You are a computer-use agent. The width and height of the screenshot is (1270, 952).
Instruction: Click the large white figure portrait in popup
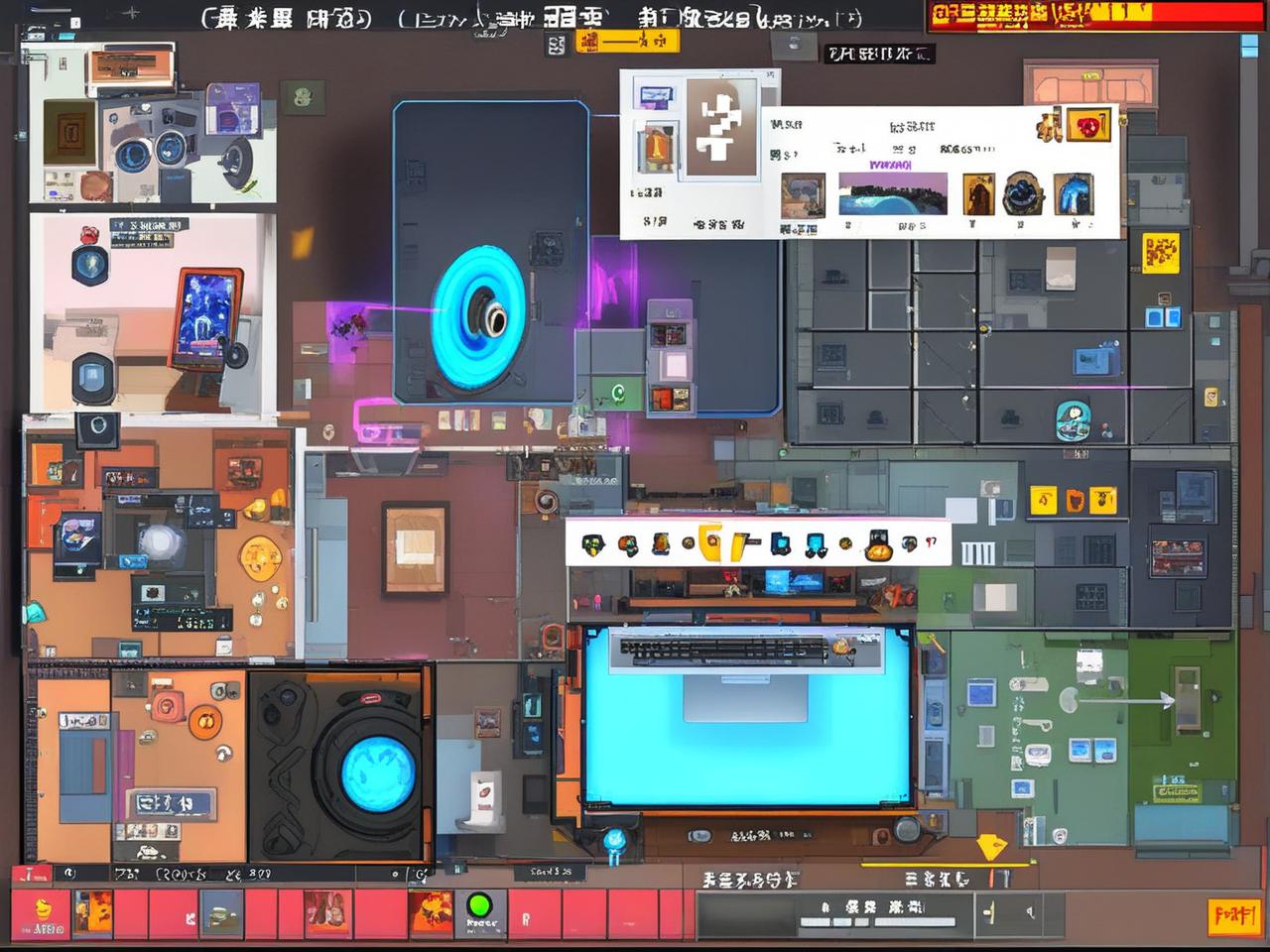[x=721, y=128]
